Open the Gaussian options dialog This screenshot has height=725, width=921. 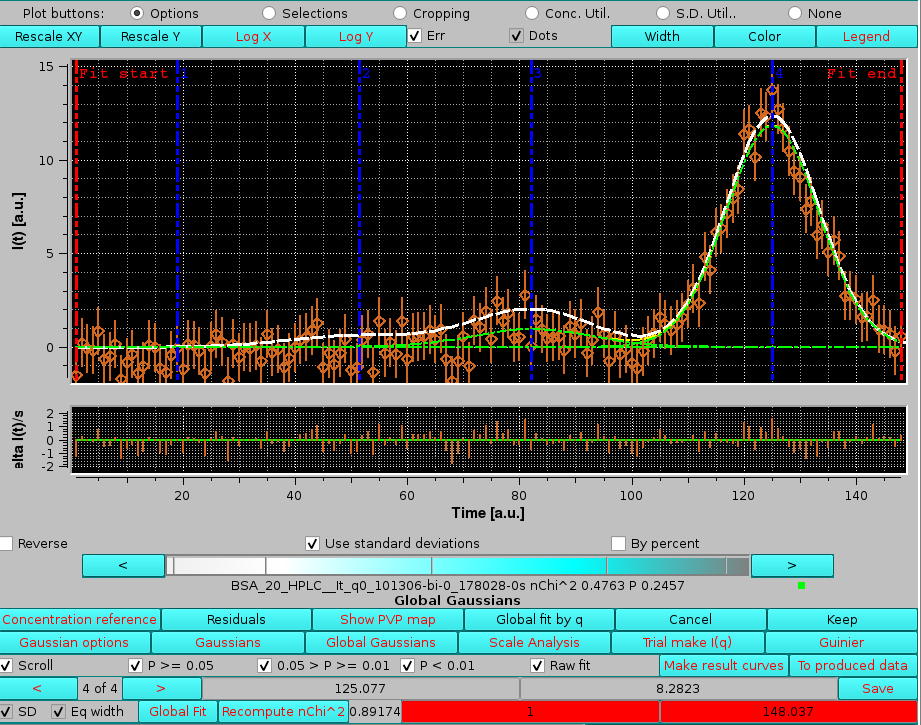74,642
